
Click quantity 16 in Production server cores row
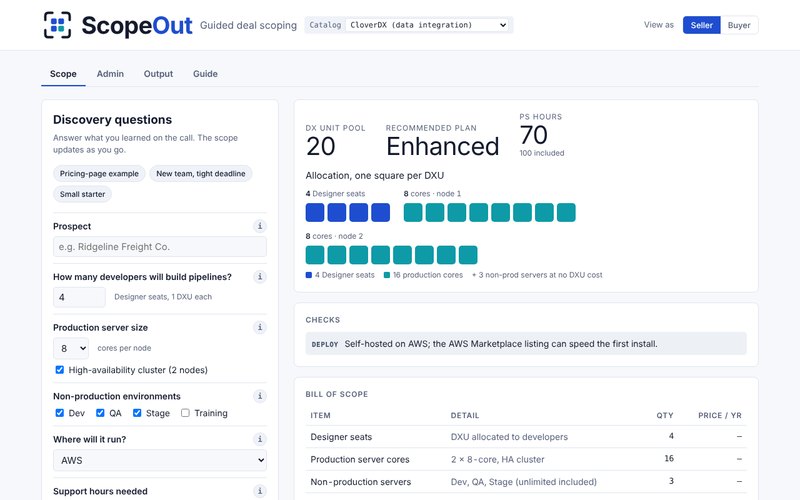[x=669, y=458]
